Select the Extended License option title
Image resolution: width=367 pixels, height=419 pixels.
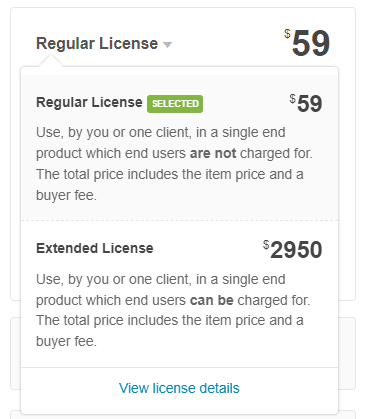[x=95, y=248]
